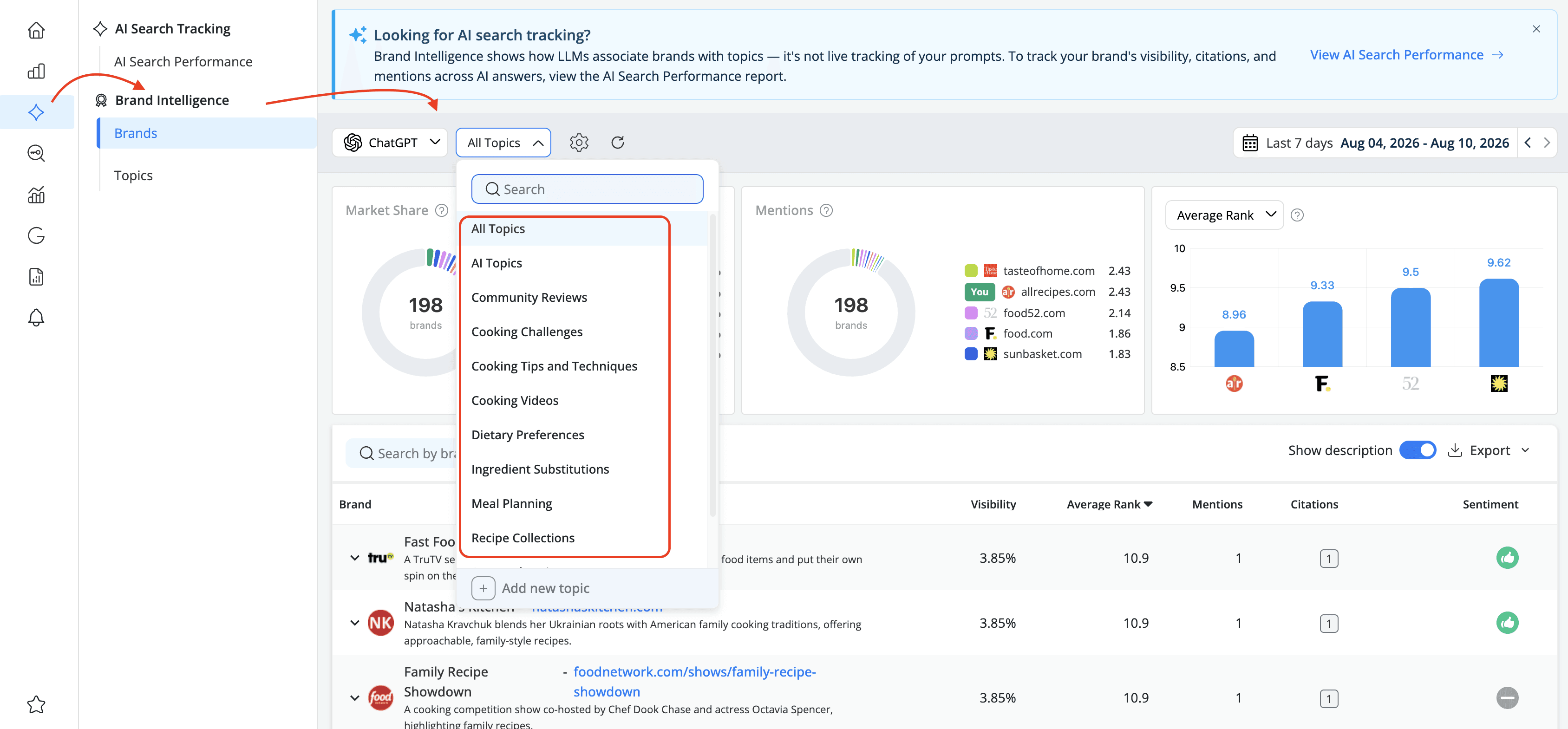
Task: Click View AI Search Performance link
Action: tap(1406, 55)
